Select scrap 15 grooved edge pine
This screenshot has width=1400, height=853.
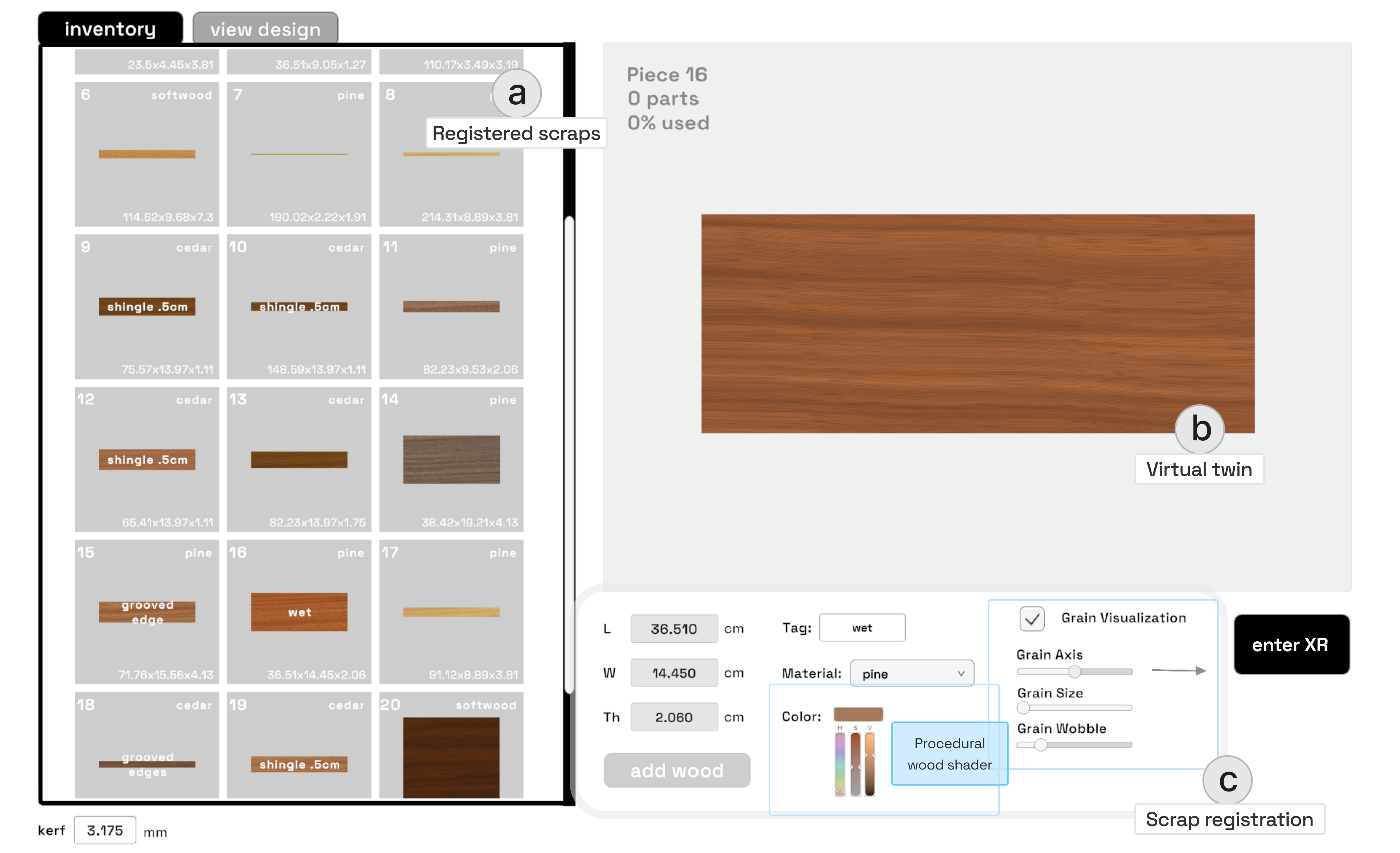146,612
